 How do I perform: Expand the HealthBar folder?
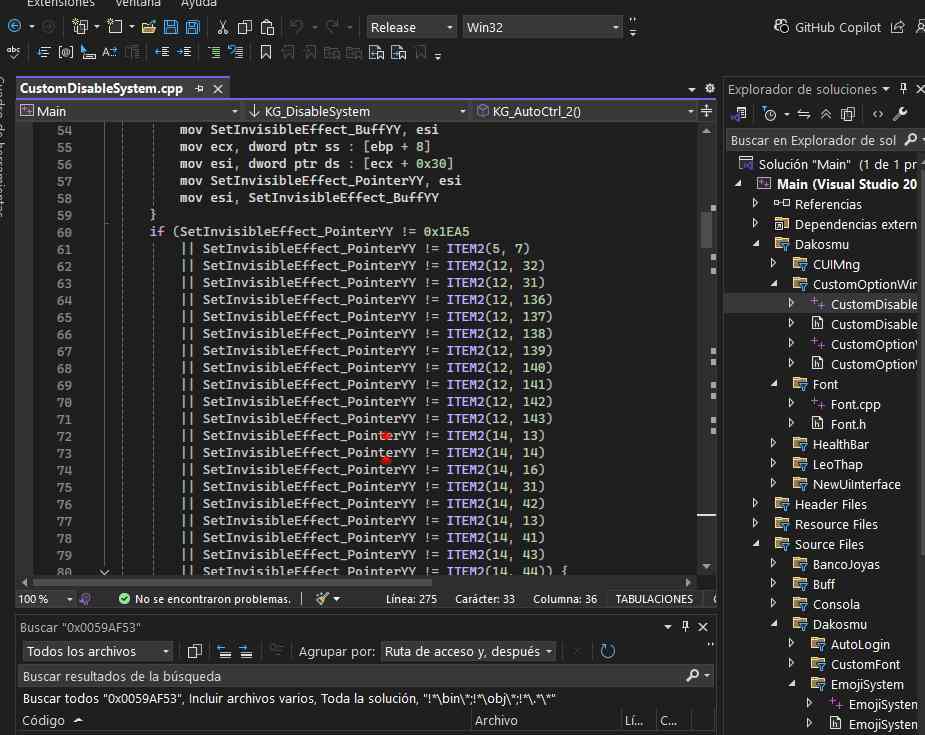pyautogui.click(x=774, y=444)
